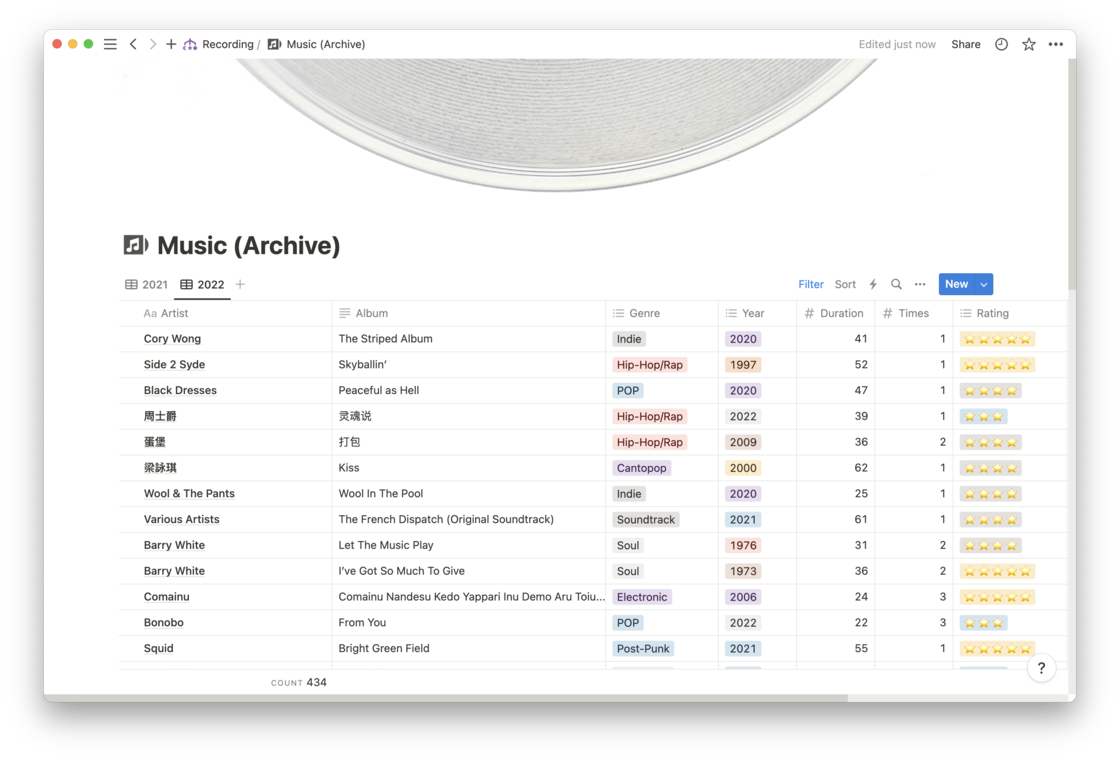
Task: Open the Times column header menu
Action: pyautogui.click(x=914, y=313)
